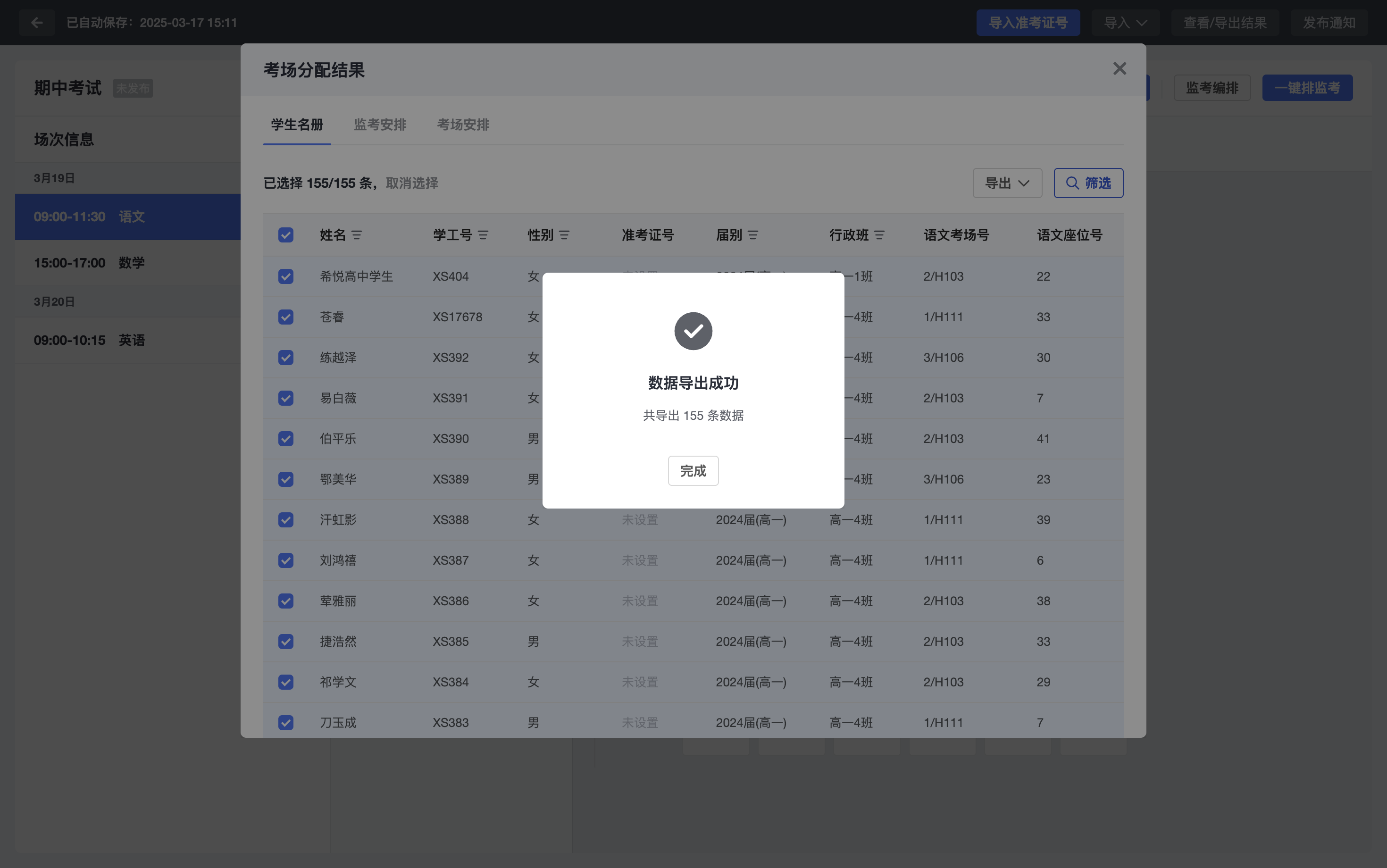Click student ID XS404

click(x=451, y=276)
